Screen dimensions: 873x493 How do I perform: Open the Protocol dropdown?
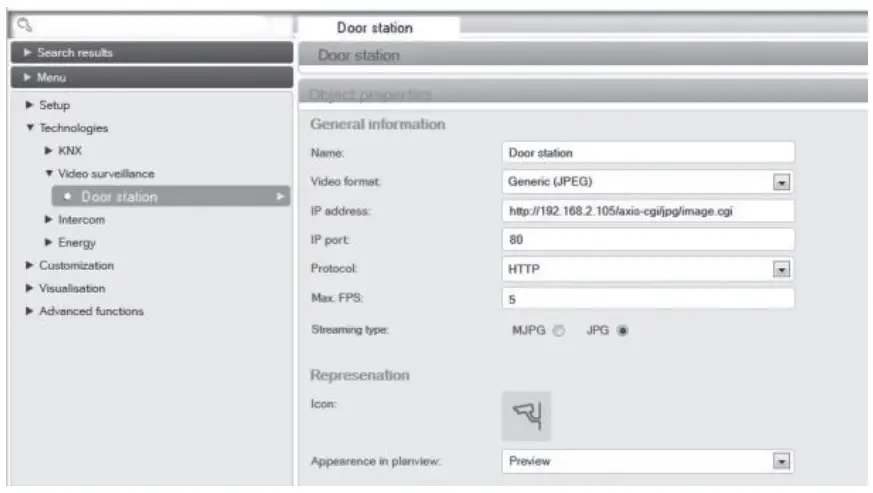781,269
